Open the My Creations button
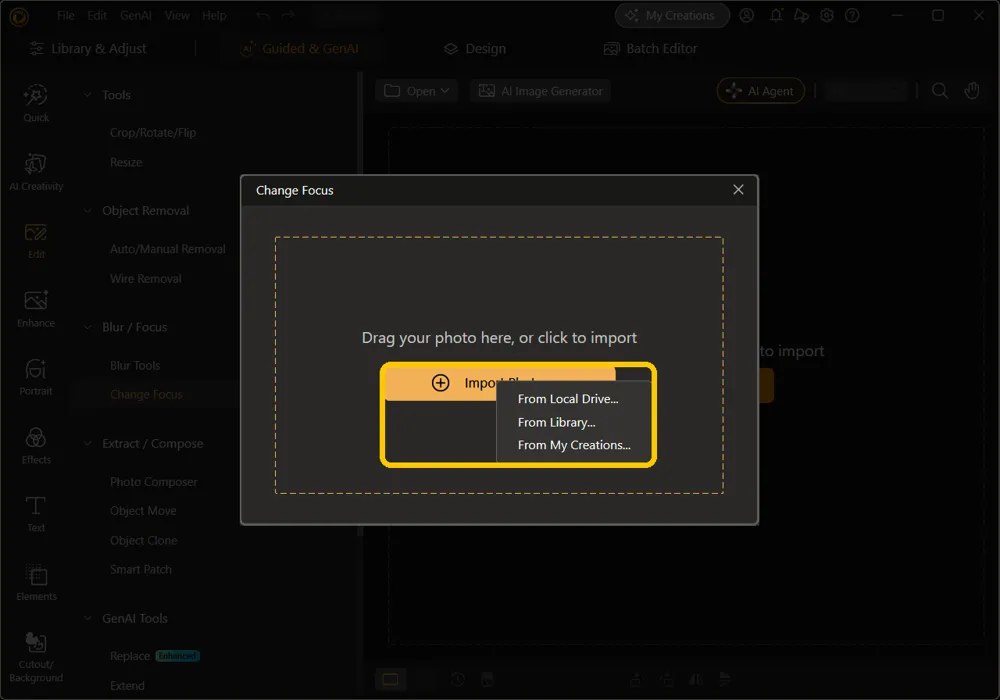The image size is (1000, 700). (672, 15)
